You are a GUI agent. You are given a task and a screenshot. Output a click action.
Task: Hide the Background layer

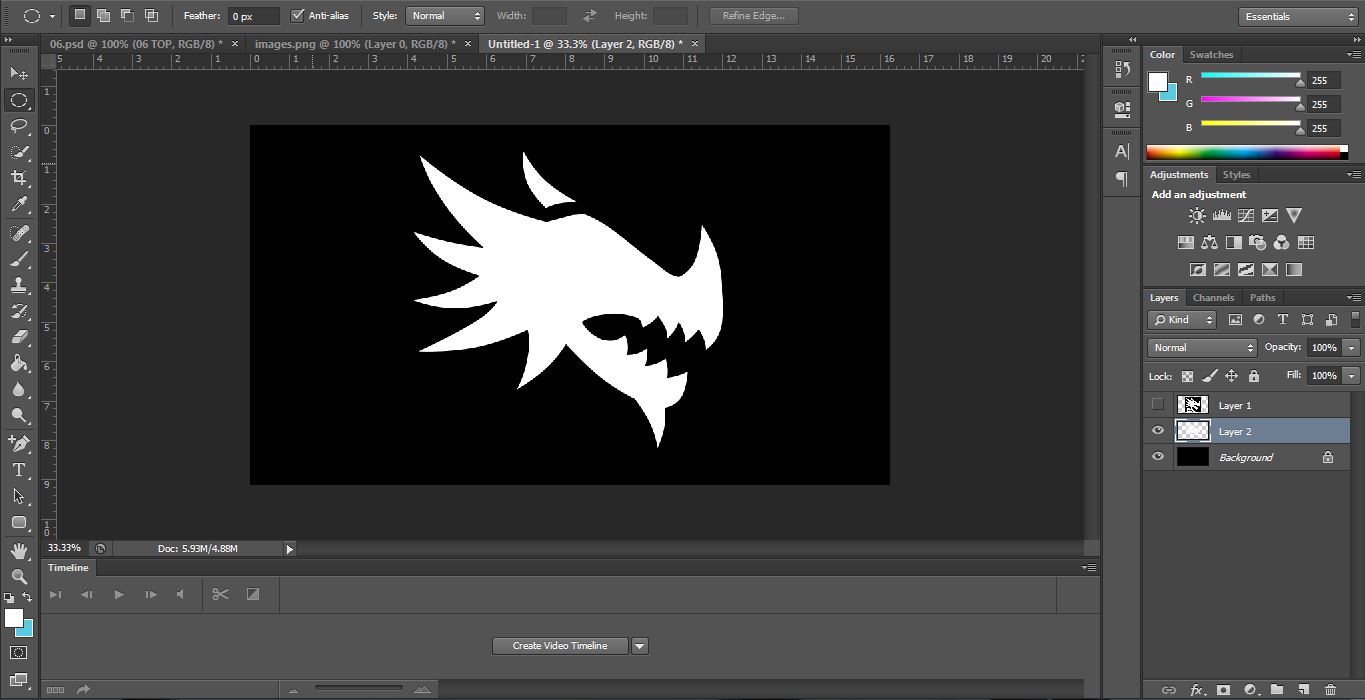coord(1158,457)
